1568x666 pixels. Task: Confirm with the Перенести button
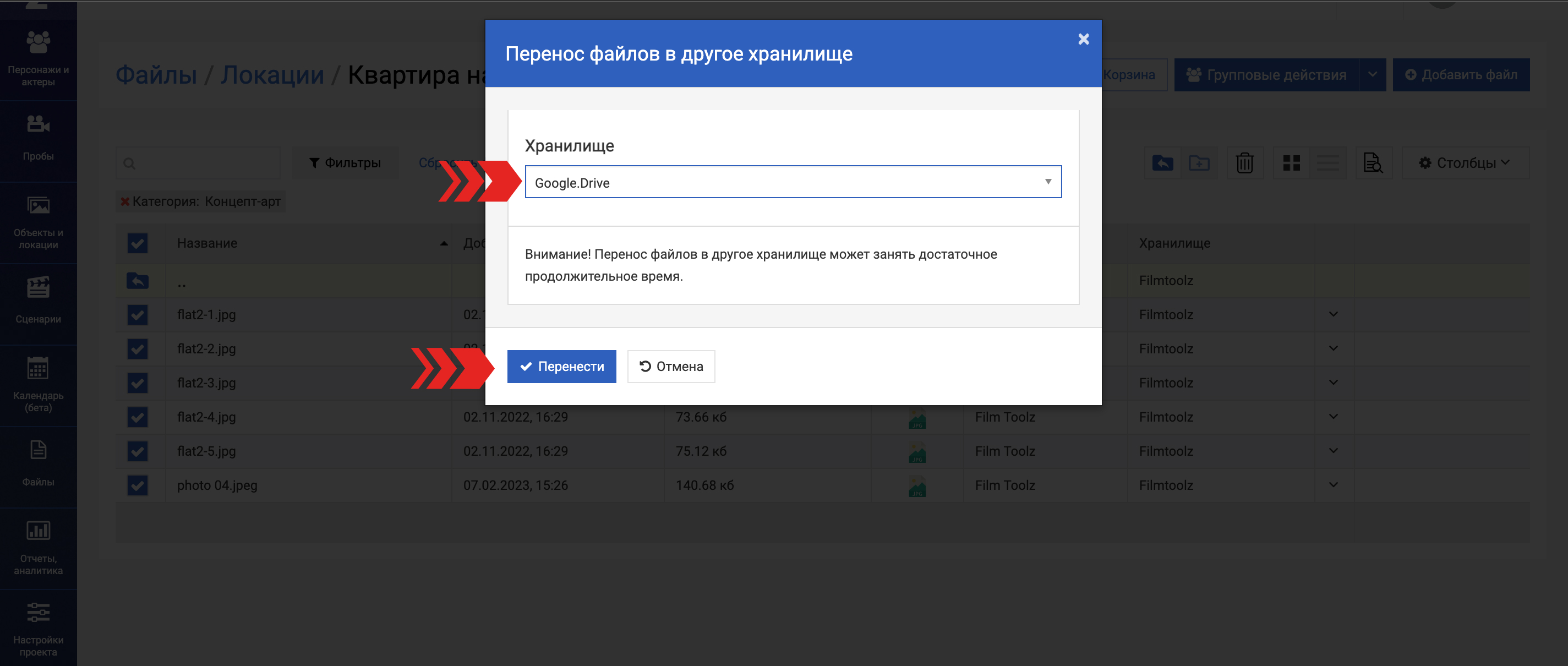pyautogui.click(x=561, y=367)
